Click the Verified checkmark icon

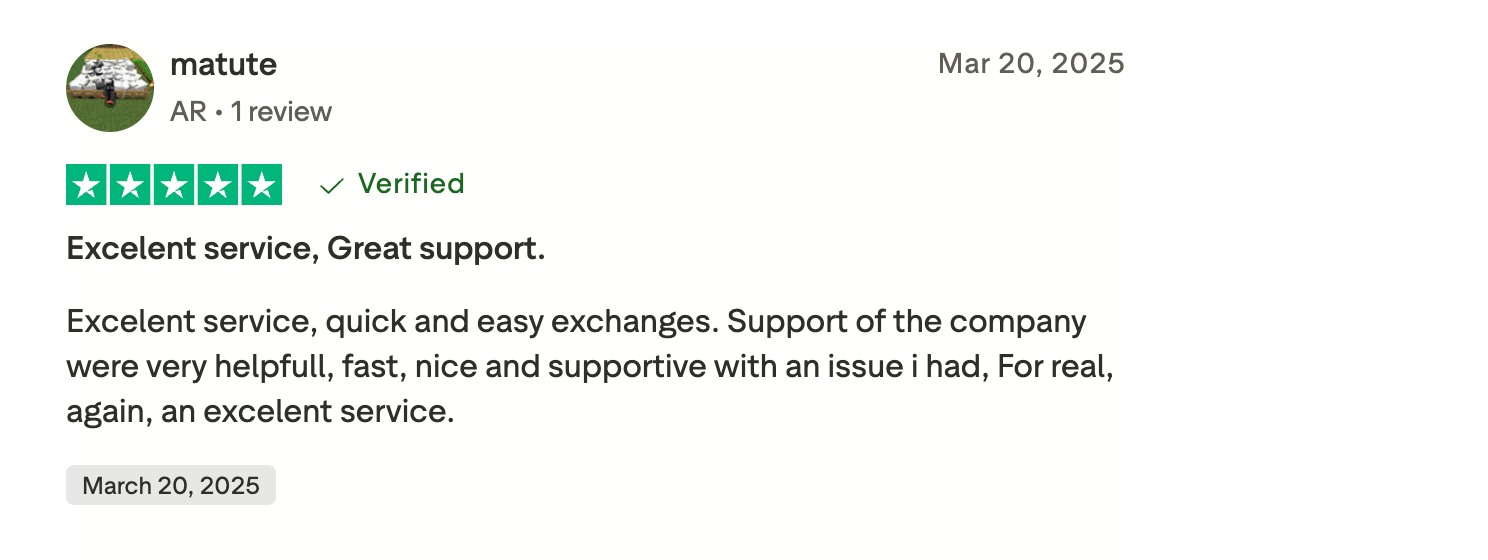pos(331,185)
